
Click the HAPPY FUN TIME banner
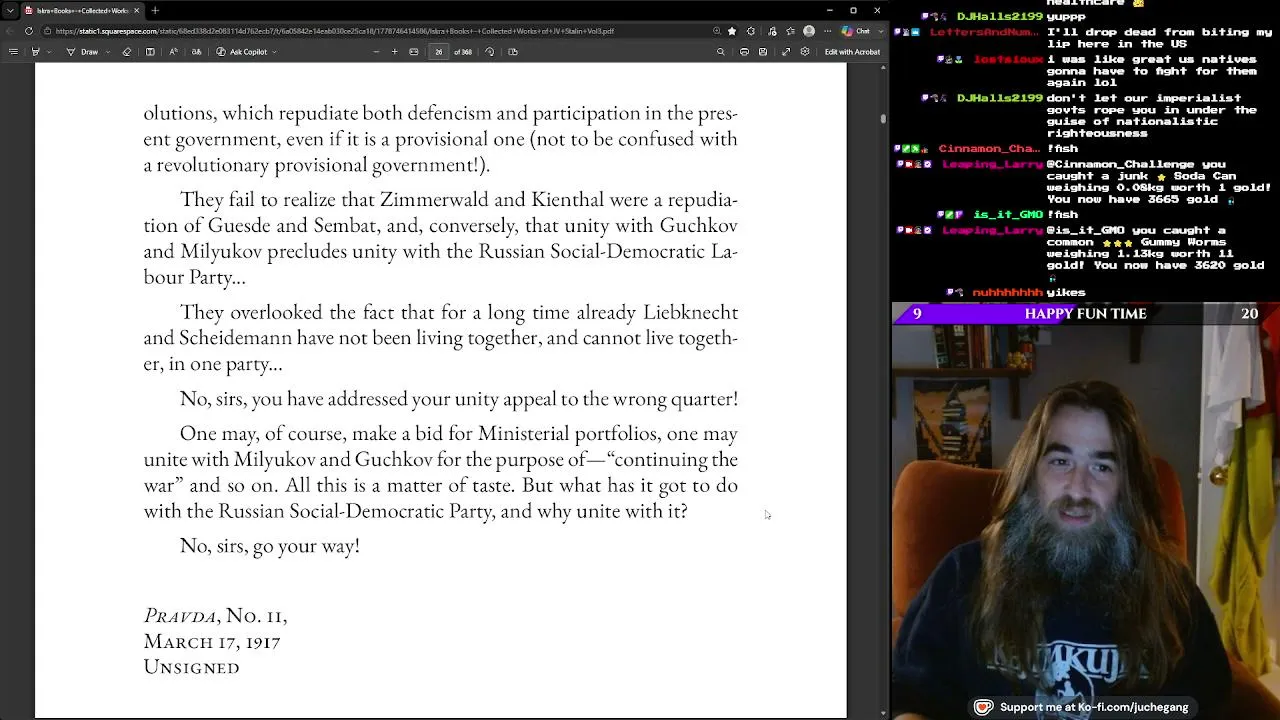(x=1085, y=313)
